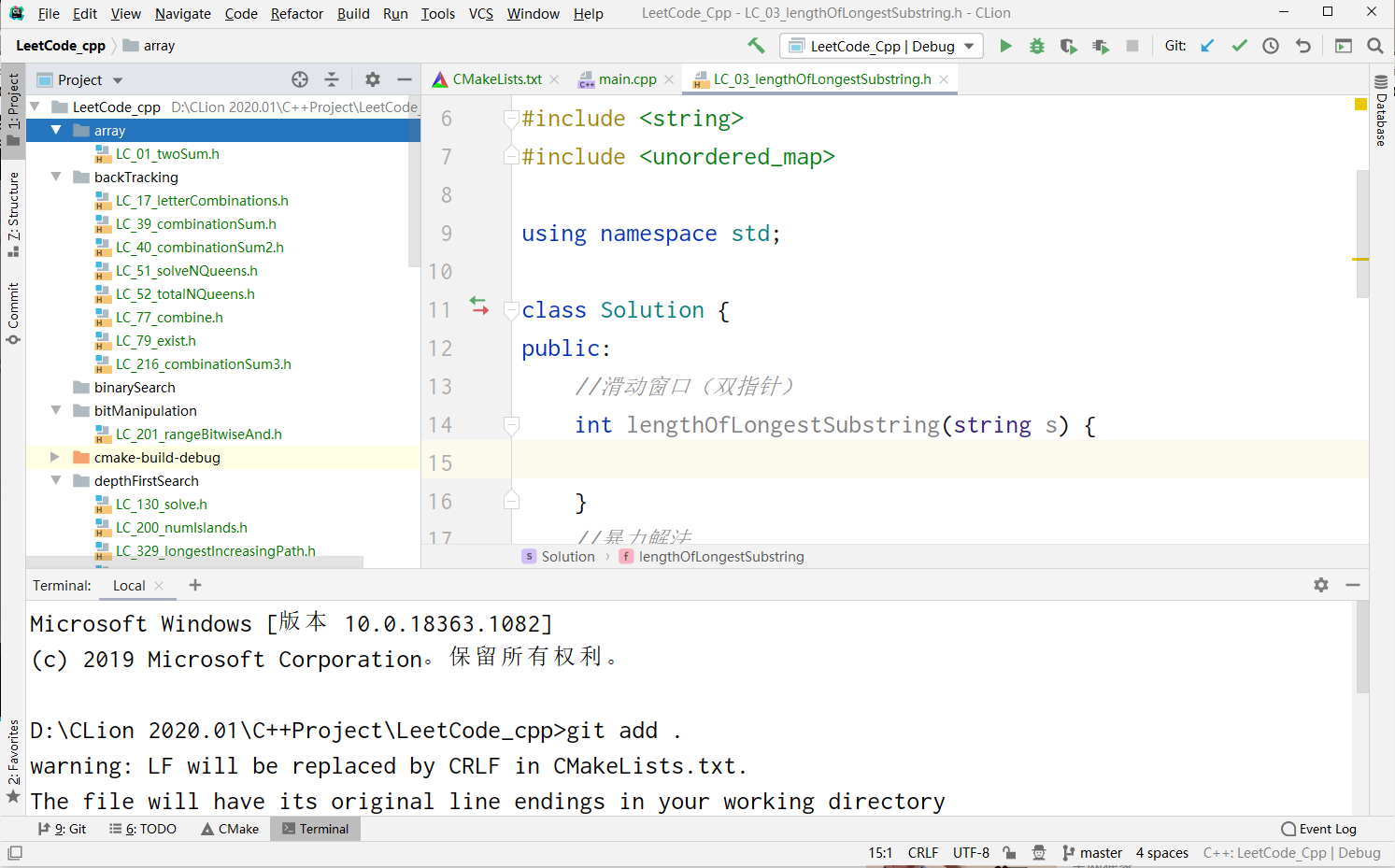1395x868 pixels.
Task: Start debugging with the bug icon
Action: pyautogui.click(x=1037, y=46)
